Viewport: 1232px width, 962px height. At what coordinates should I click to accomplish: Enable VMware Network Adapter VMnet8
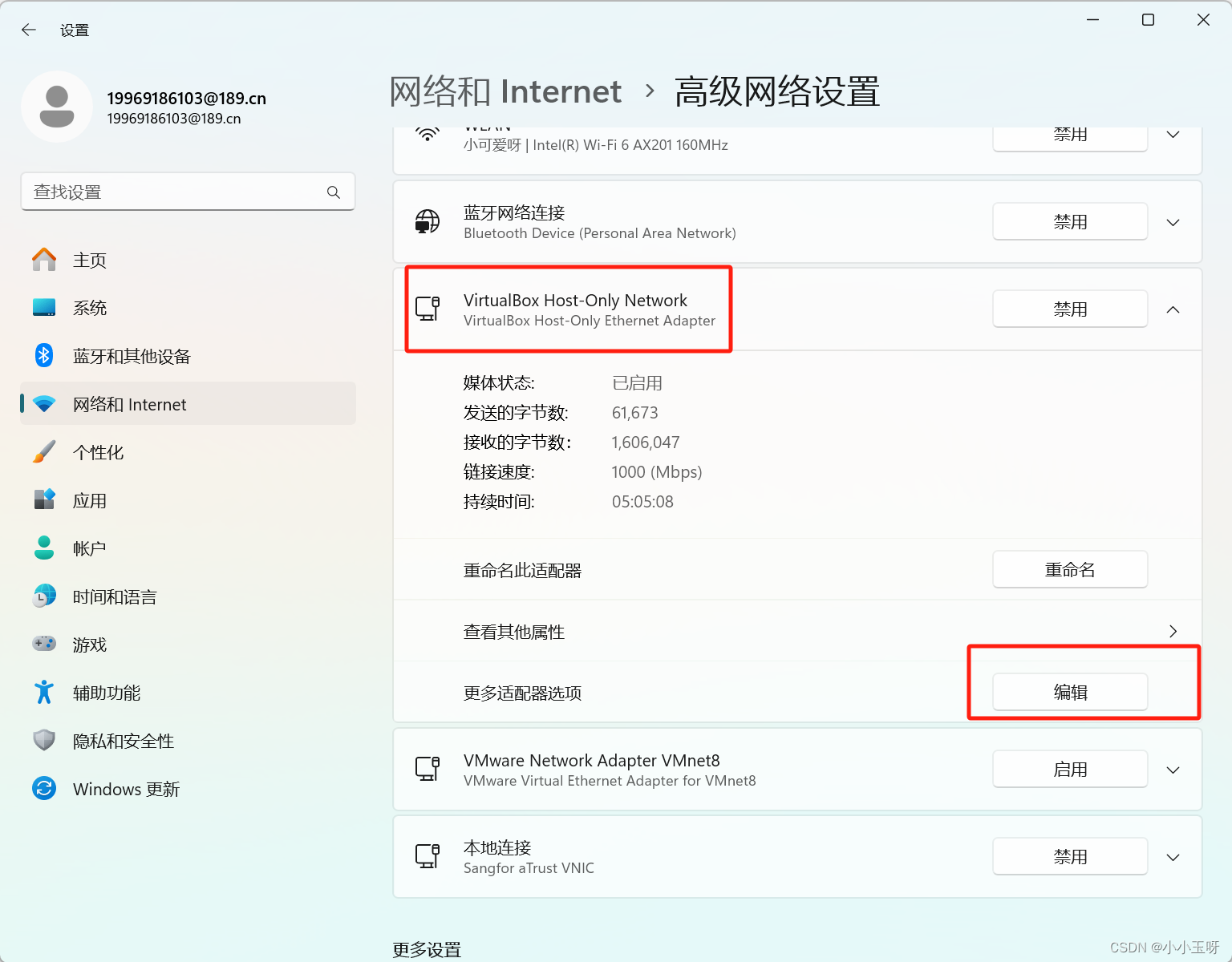1070,769
